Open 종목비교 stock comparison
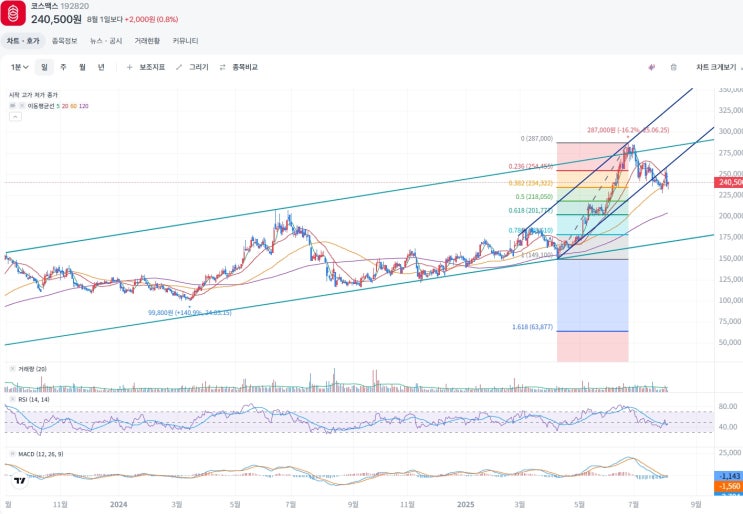 tap(245, 67)
